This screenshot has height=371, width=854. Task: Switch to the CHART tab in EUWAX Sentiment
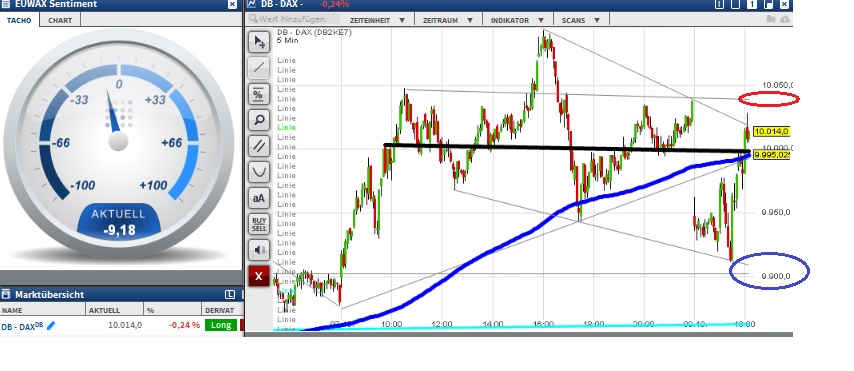point(60,20)
